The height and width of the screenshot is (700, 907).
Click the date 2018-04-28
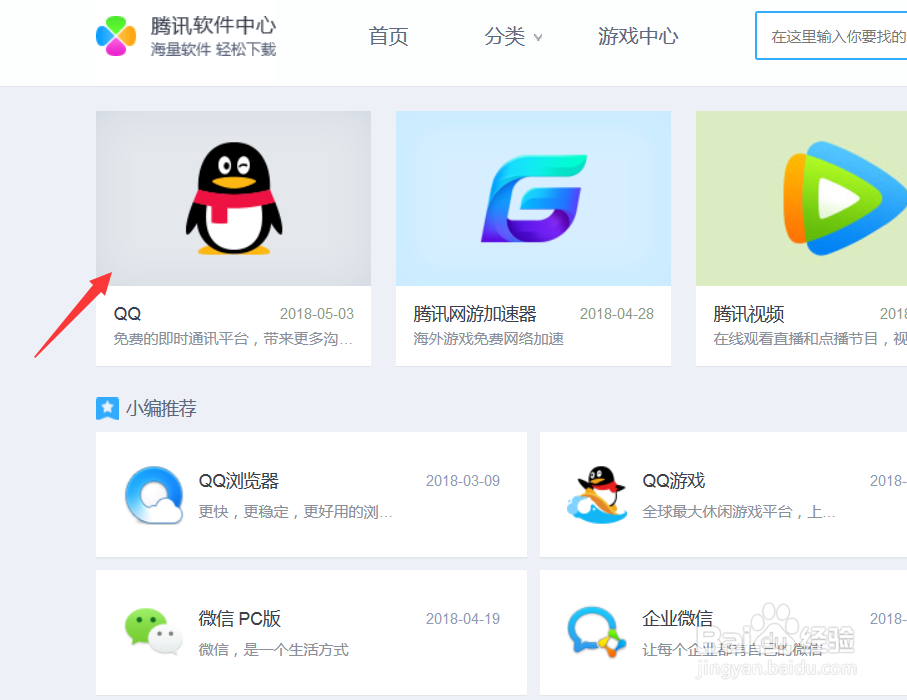coord(617,314)
